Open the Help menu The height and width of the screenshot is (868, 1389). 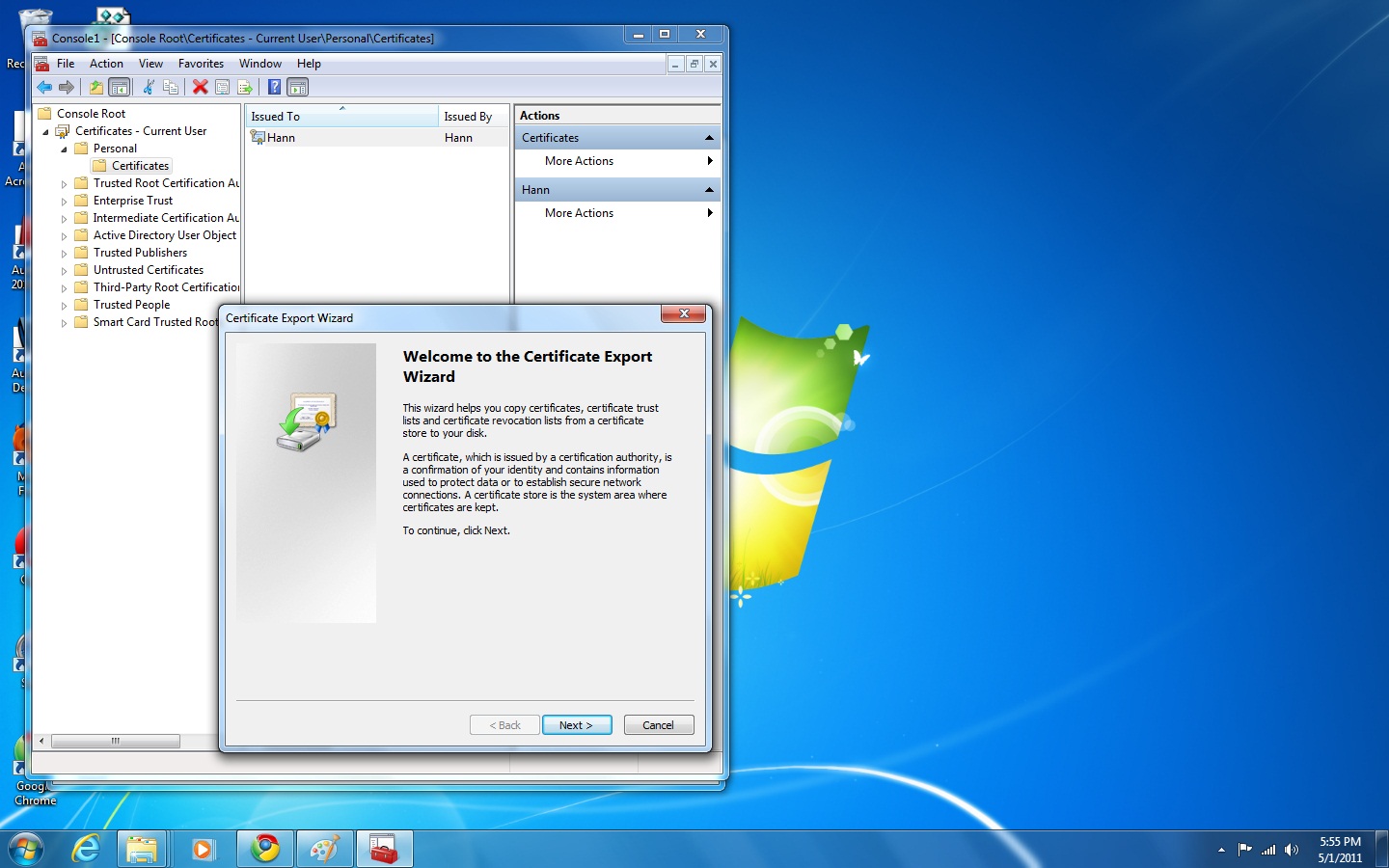pos(309,64)
